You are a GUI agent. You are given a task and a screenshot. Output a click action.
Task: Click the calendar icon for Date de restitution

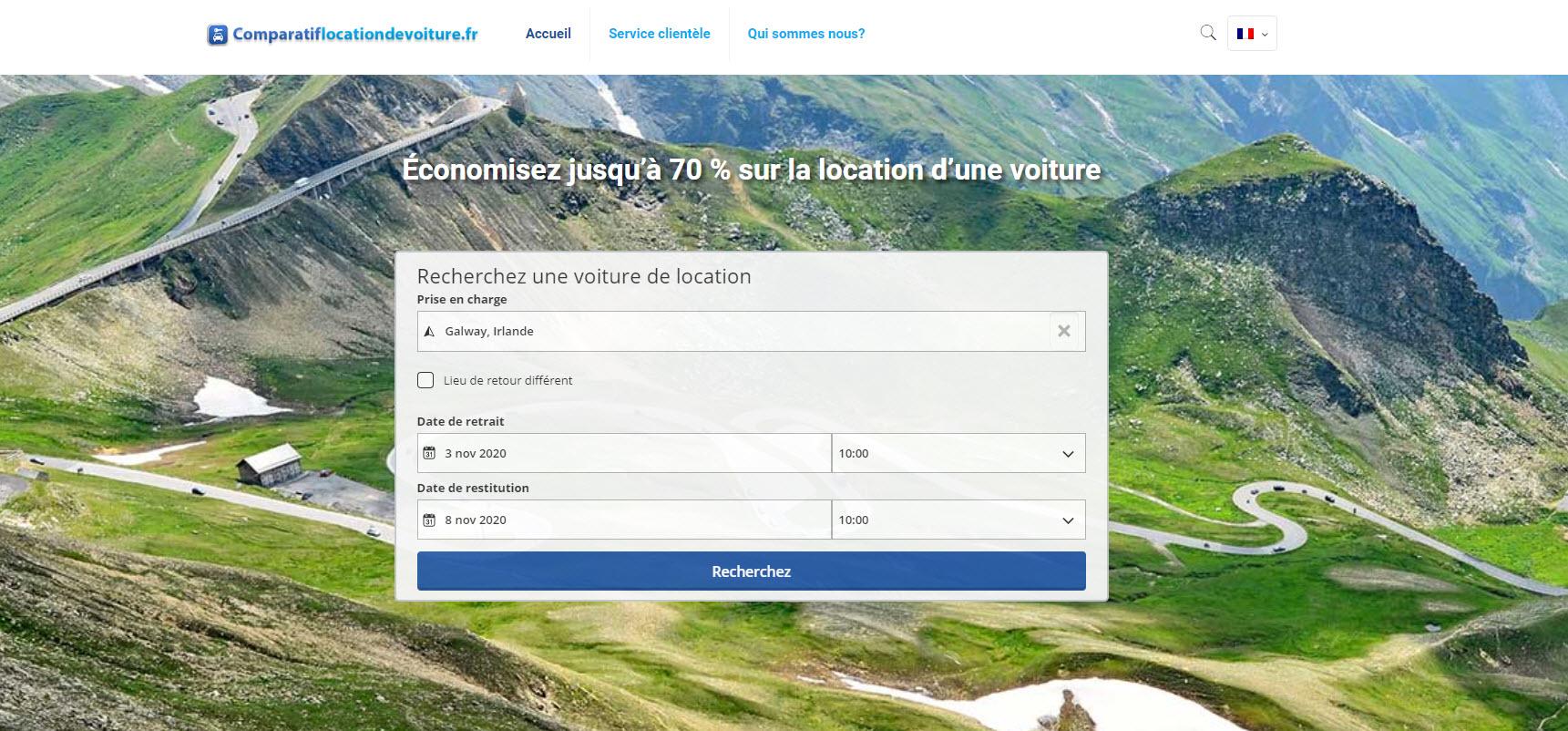coord(429,520)
